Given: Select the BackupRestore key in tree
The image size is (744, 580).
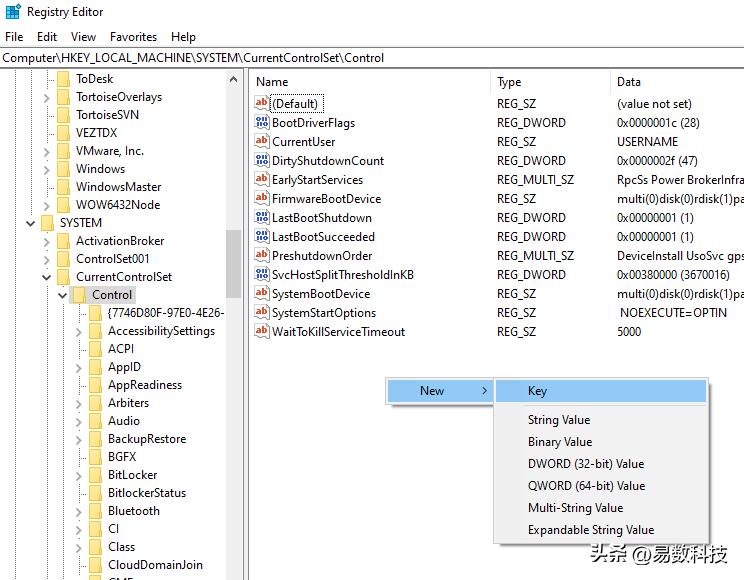Looking at the screenshot, I should pyautogui.click(x=146, y=439).
